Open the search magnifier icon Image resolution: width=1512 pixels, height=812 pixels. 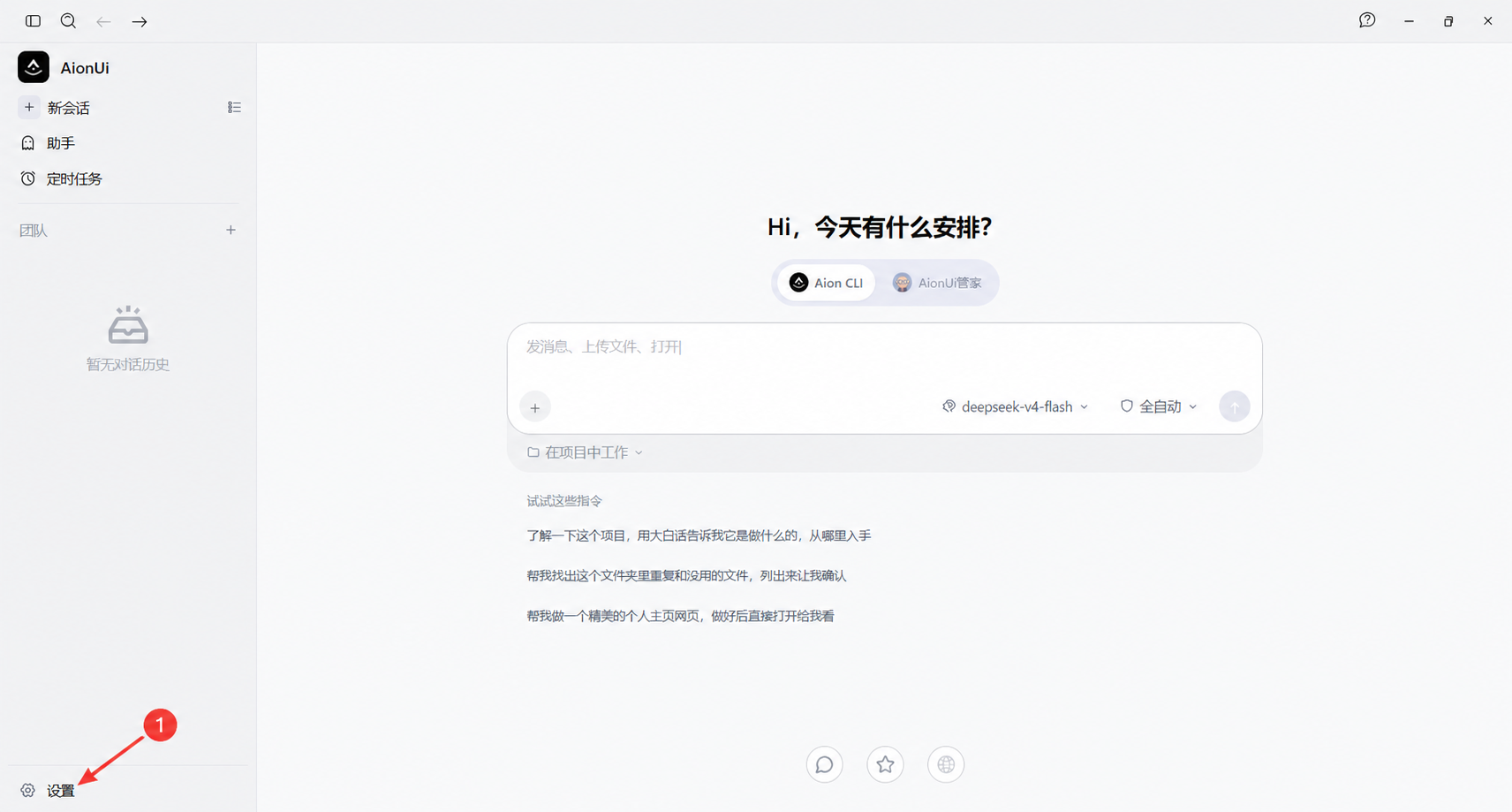[68, 20]
